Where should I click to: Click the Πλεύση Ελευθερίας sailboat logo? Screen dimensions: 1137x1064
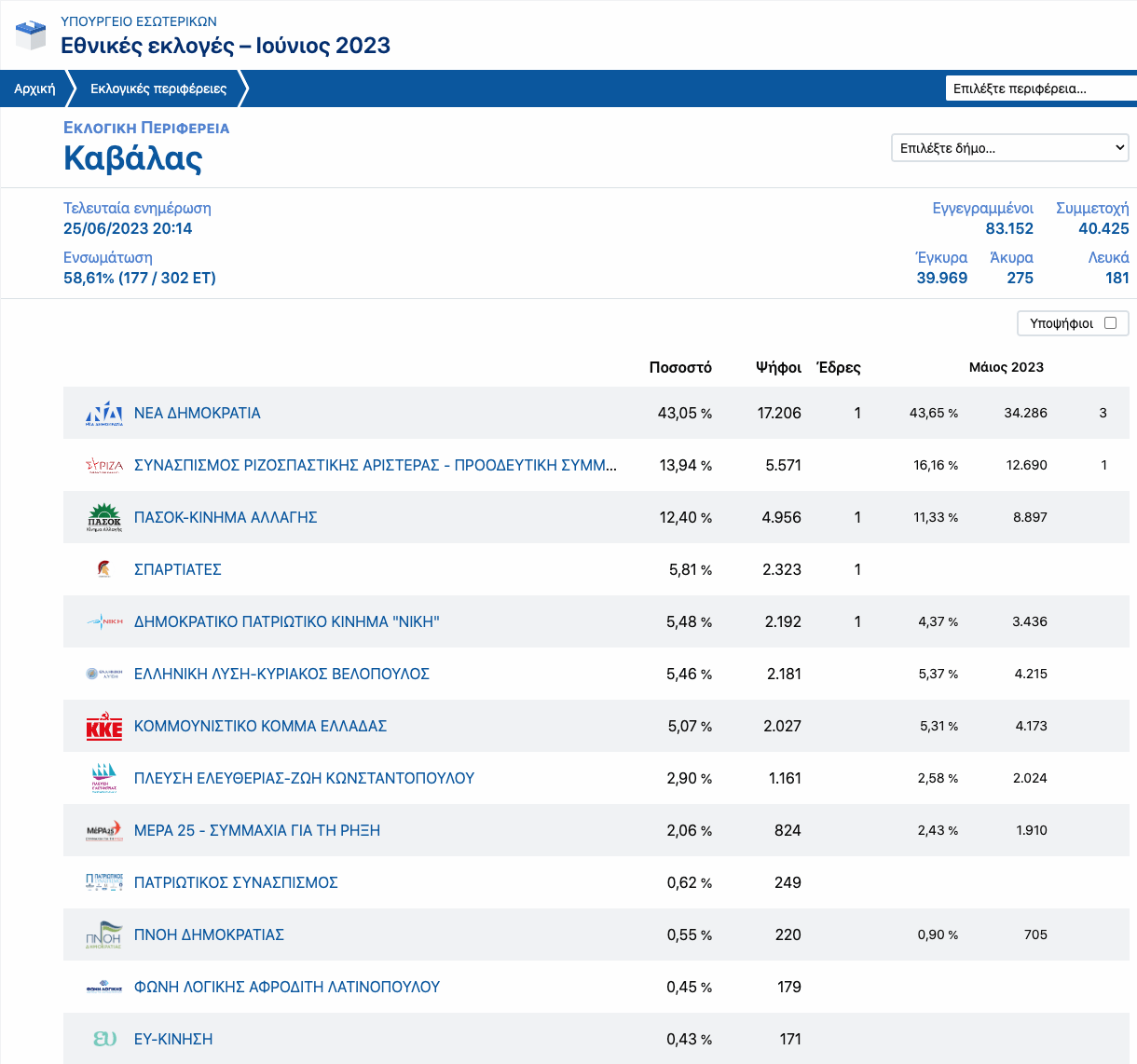[104, 778]
